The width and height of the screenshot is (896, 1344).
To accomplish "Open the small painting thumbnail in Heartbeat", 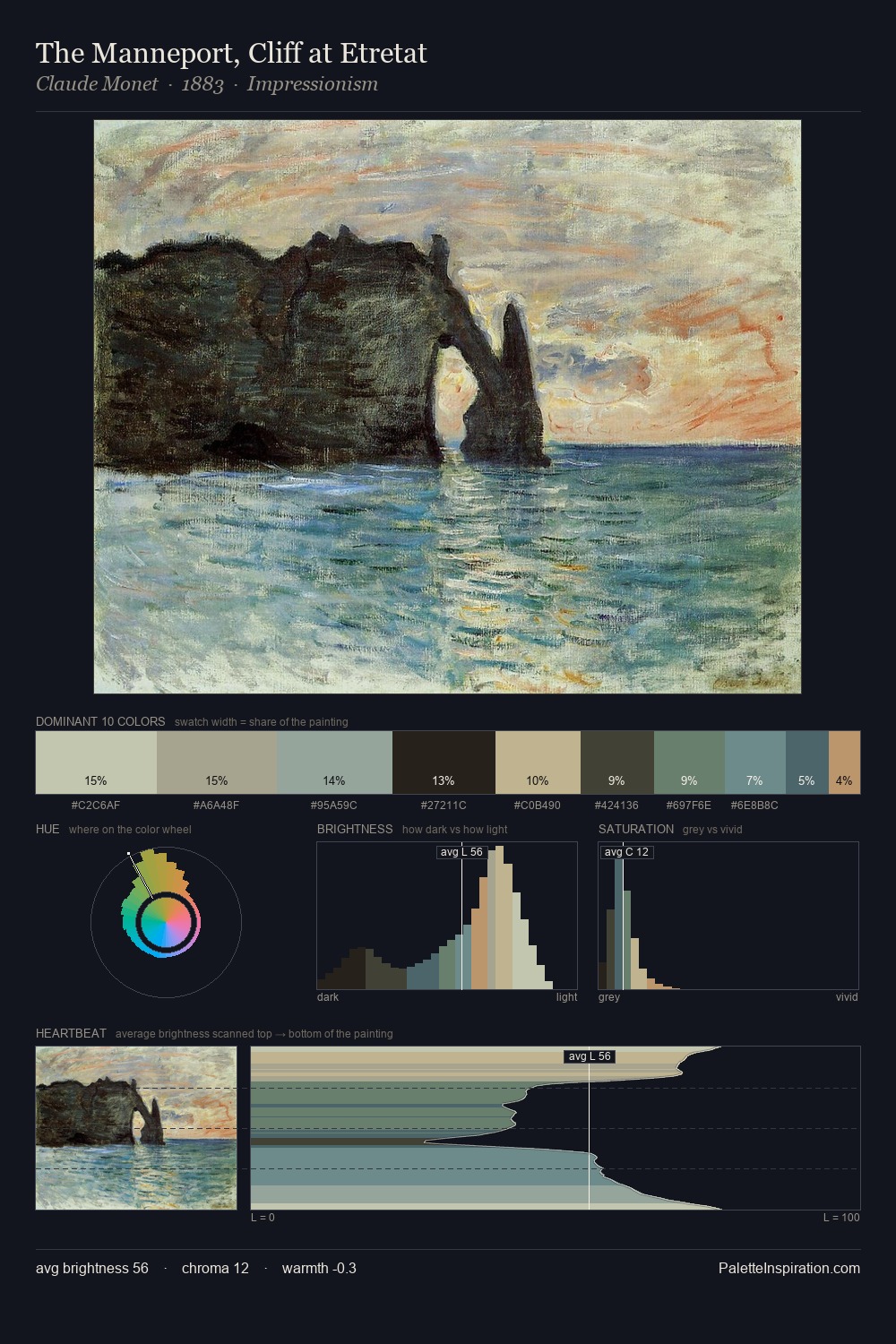I will click(x=136, y=1128).
